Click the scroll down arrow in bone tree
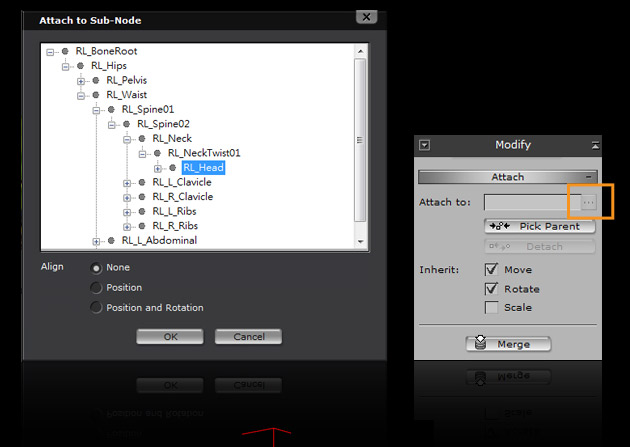The image size is (630, 447). tap(360, 241)
